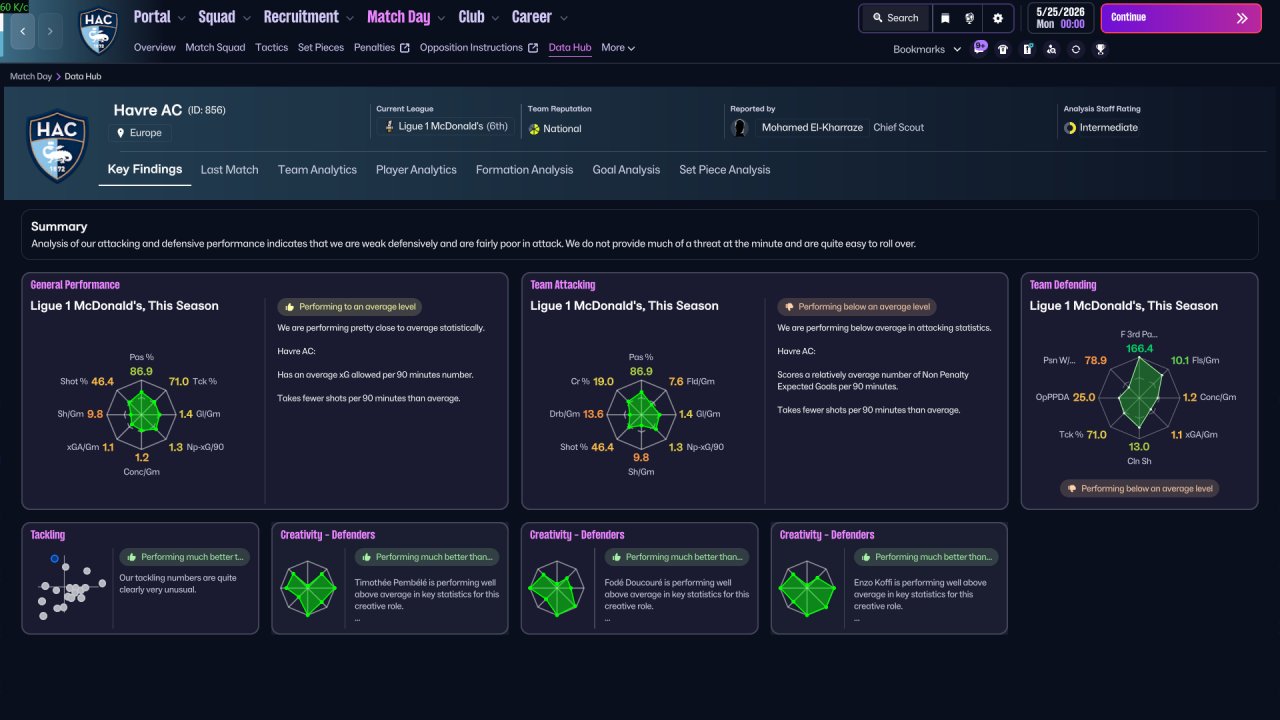
Task: Open the Overview sub-tab
Action: point(154,48)
